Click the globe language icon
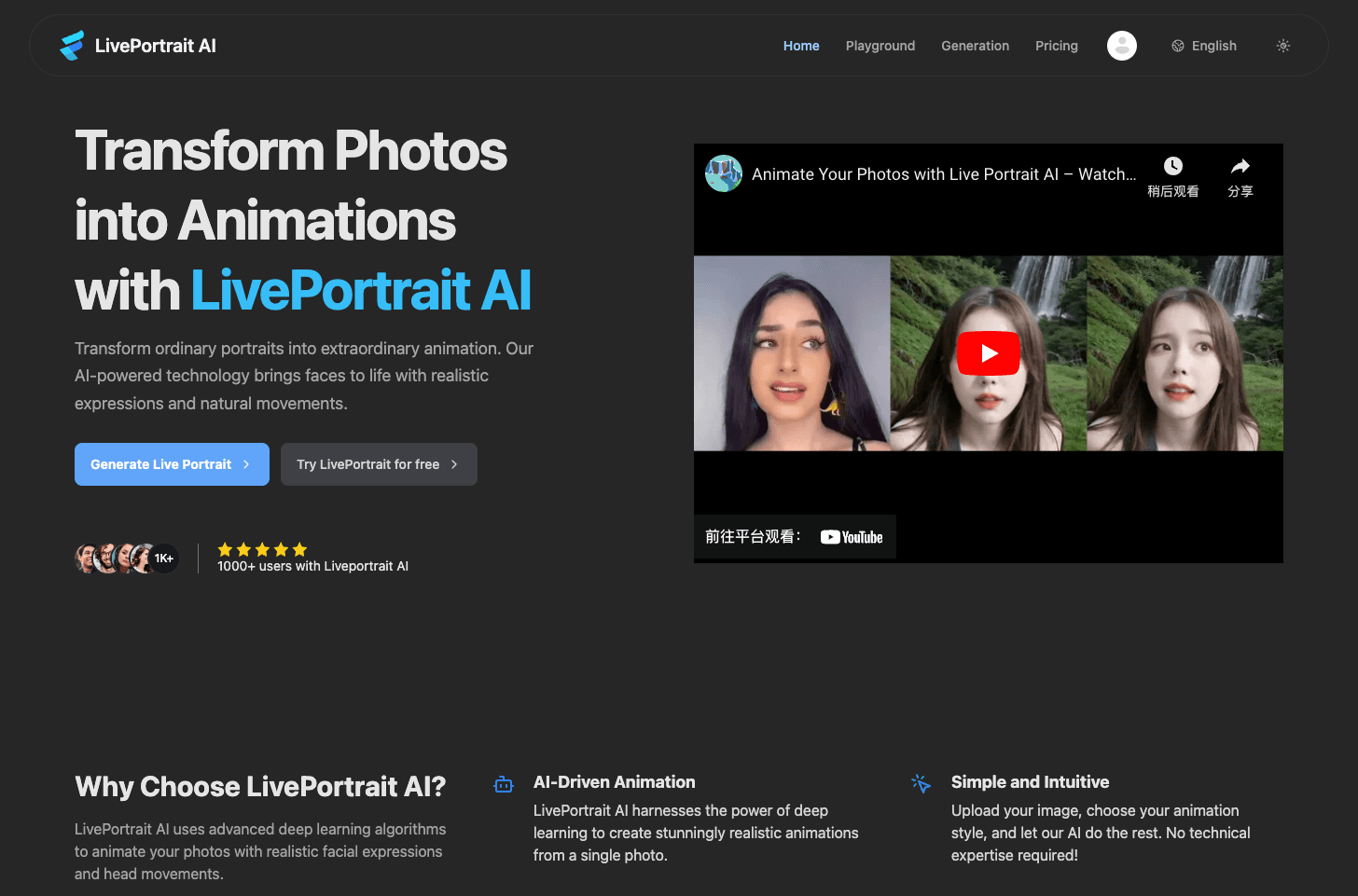 1178,45
